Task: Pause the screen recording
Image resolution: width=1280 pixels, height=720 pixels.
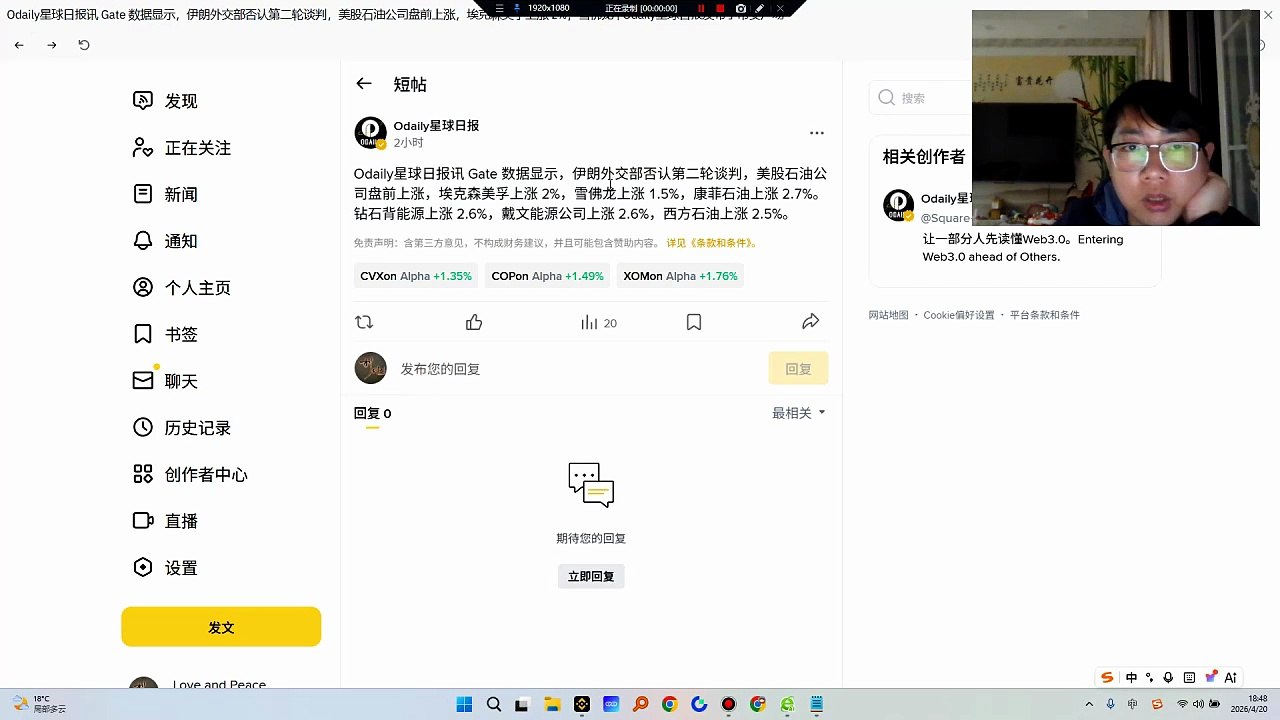Action: pos(700,8)
